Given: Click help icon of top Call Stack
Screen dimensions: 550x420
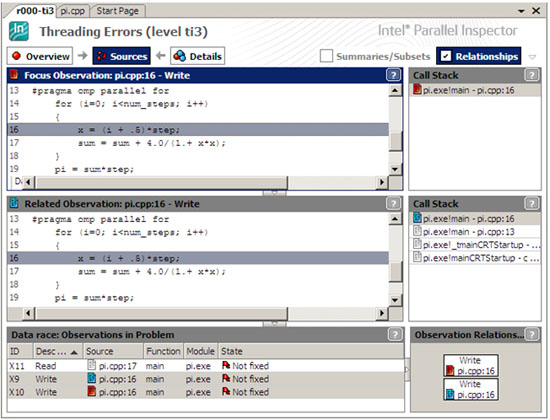Looking at the screenshot, I should (x=531, y=75).
